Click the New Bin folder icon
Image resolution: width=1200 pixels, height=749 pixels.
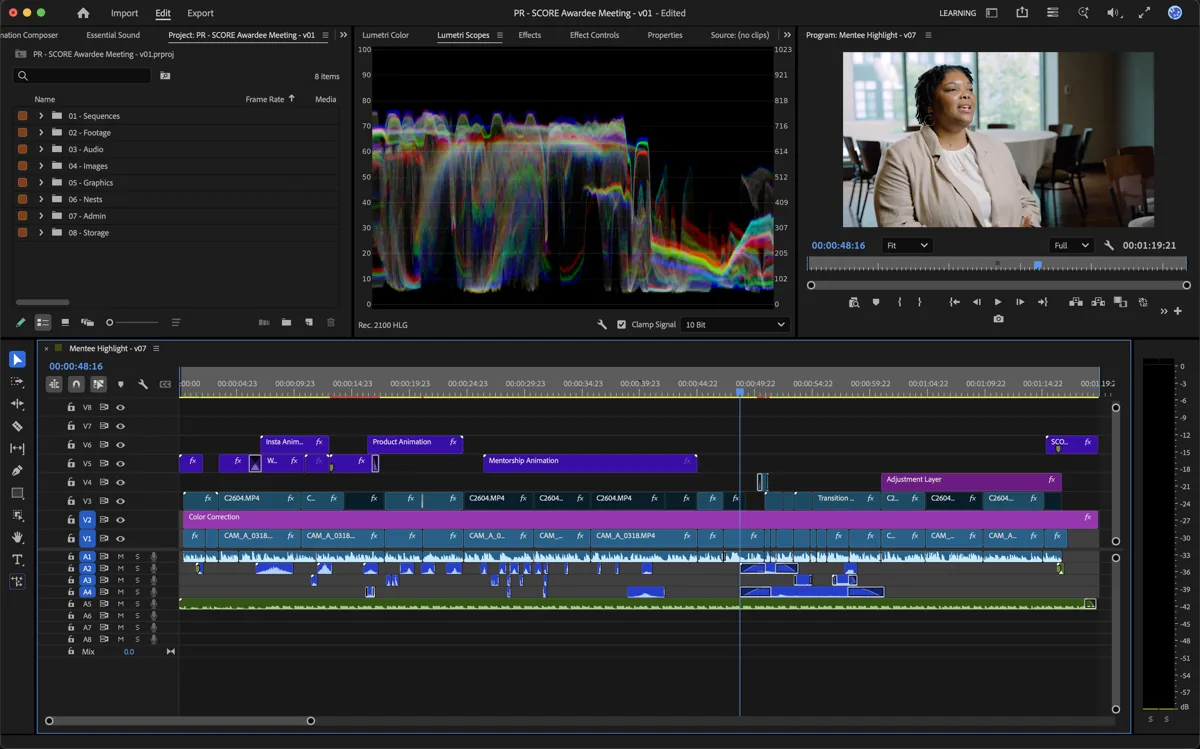(286, 323)
